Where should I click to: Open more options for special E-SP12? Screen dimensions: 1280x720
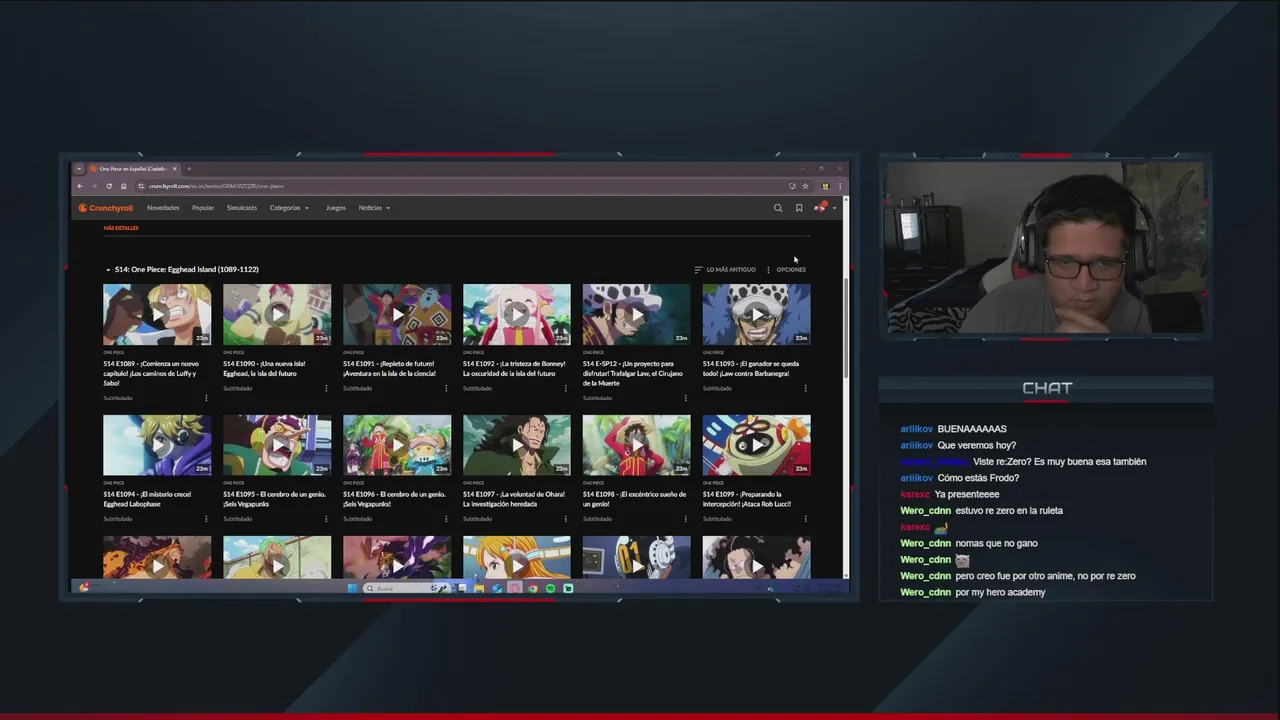686,398
